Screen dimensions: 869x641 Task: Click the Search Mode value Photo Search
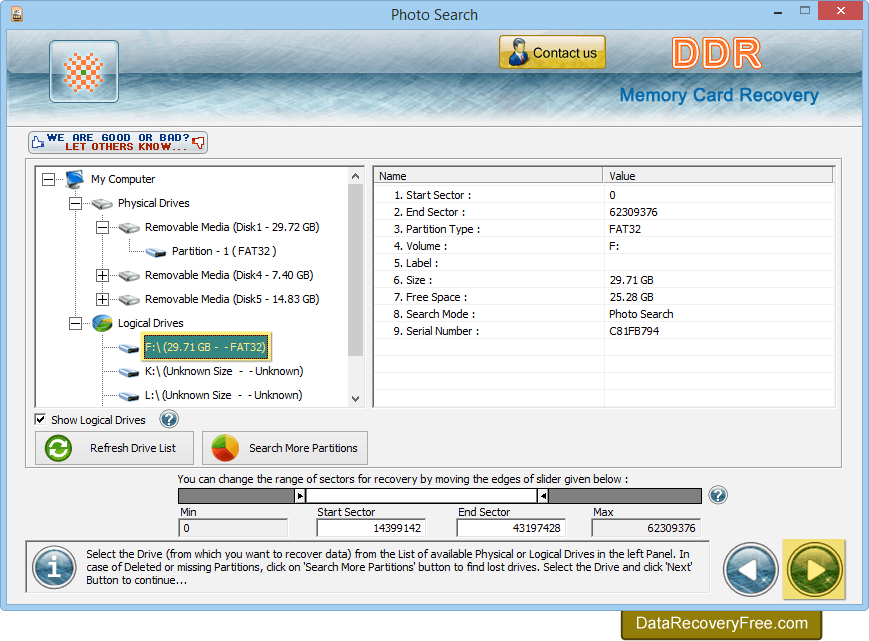(x=719, y=314)
